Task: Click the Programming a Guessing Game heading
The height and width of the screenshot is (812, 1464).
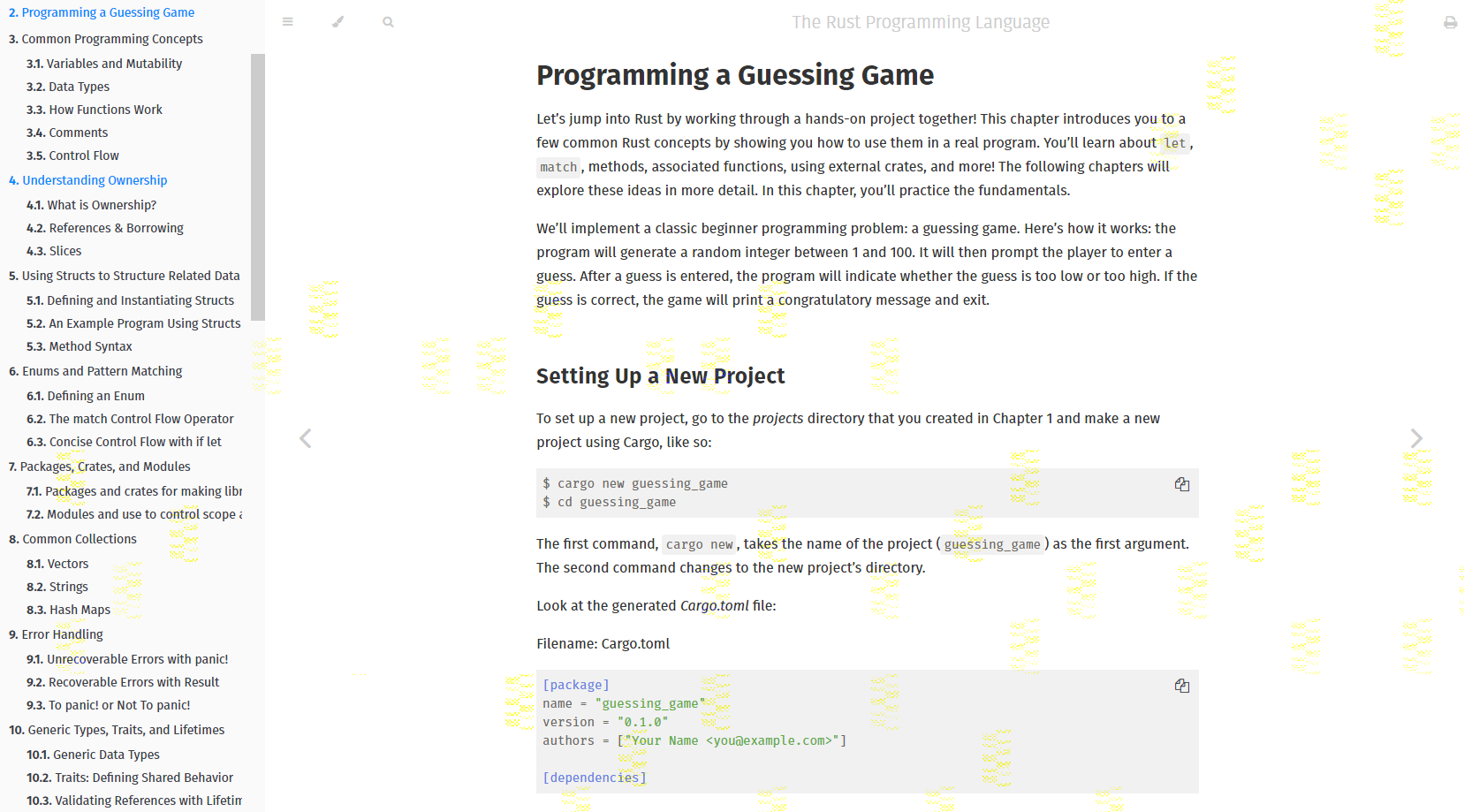Action: [x=735, y=76]
